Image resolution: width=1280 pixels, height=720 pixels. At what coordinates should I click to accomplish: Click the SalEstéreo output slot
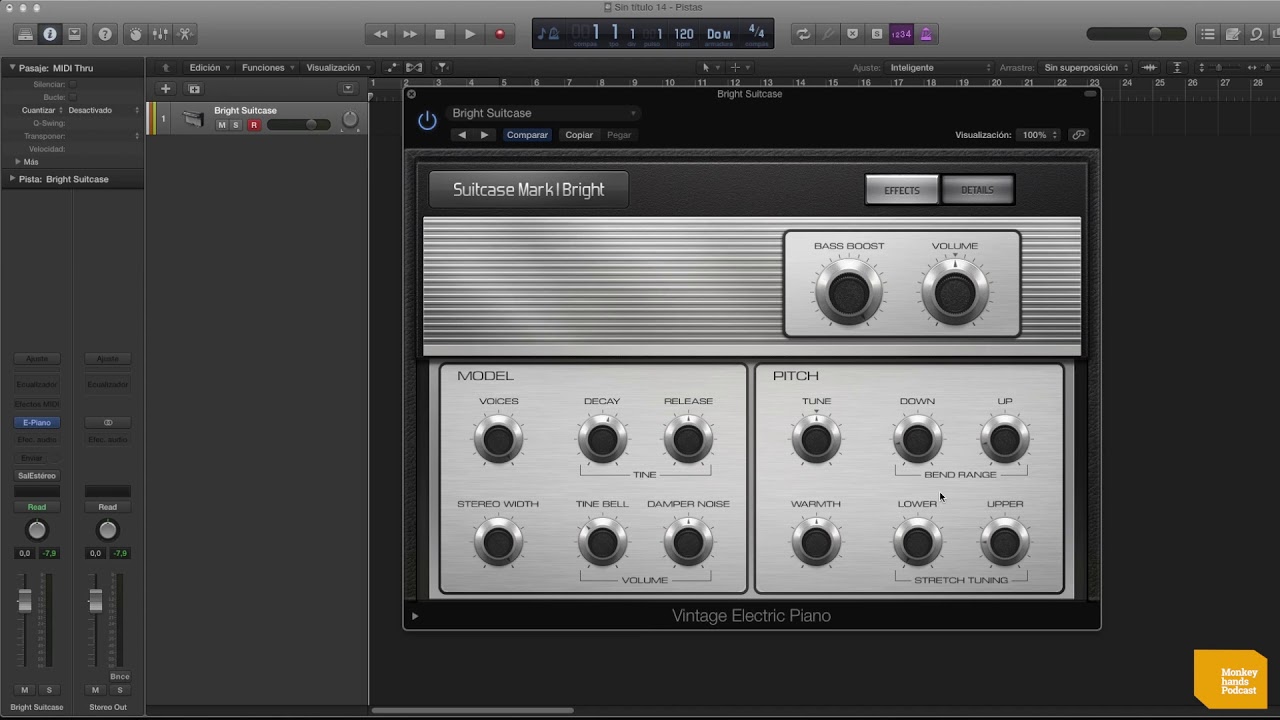click(x=37, y=476)
